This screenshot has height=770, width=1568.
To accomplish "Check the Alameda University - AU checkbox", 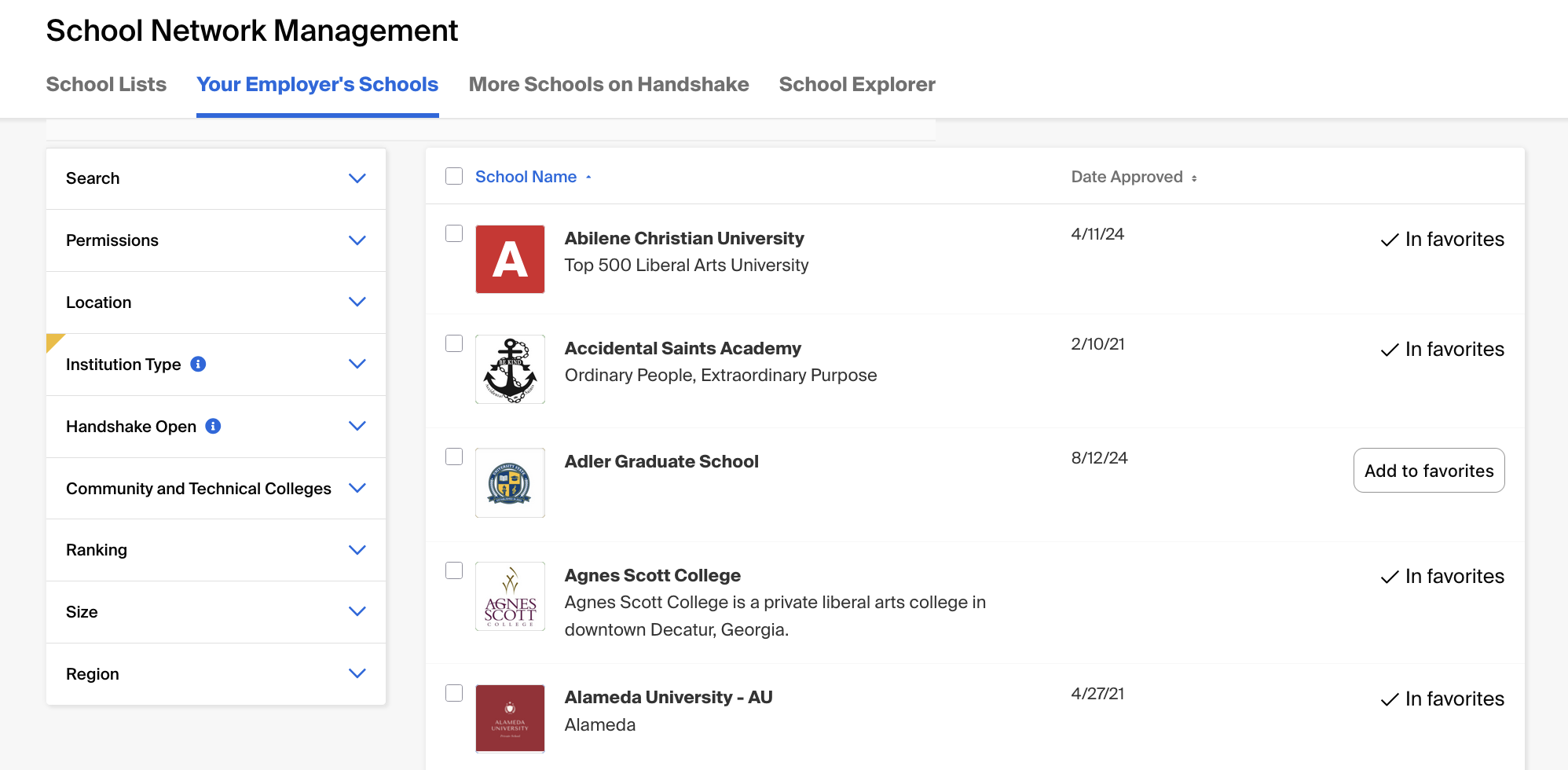I will pos(454,693).
